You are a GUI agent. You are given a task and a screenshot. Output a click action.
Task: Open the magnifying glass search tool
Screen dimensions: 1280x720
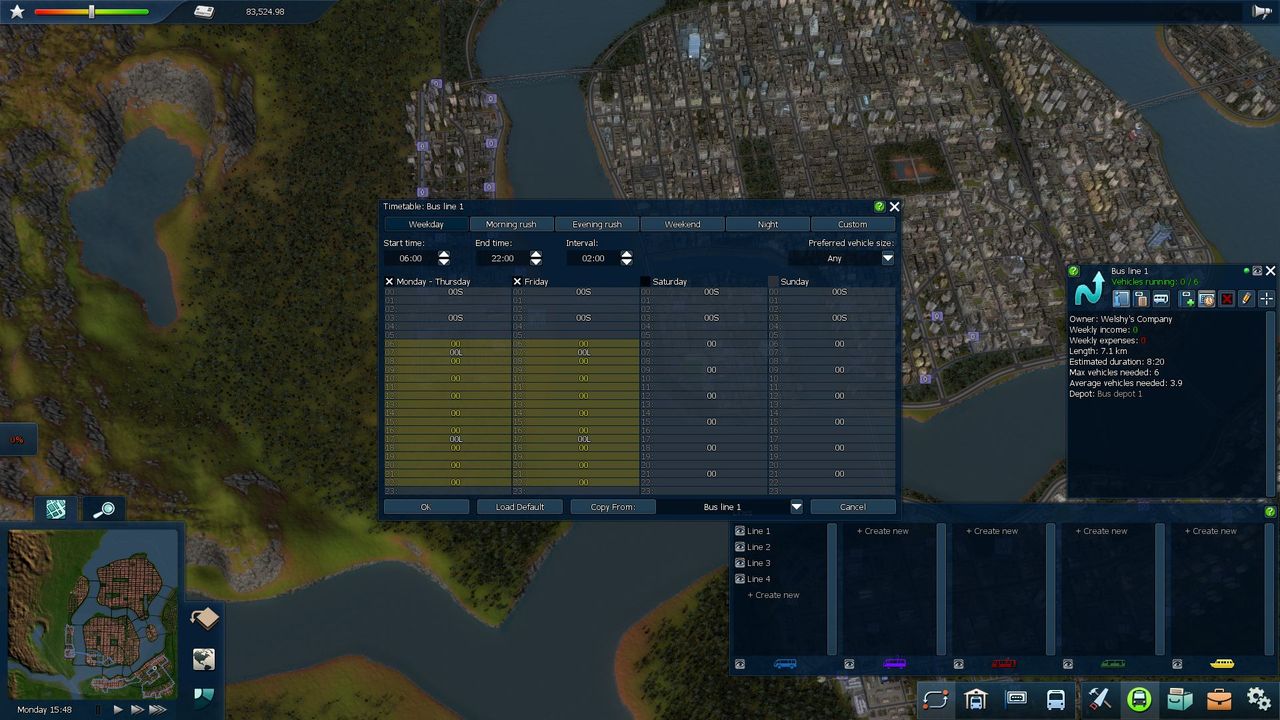point(103,510)
